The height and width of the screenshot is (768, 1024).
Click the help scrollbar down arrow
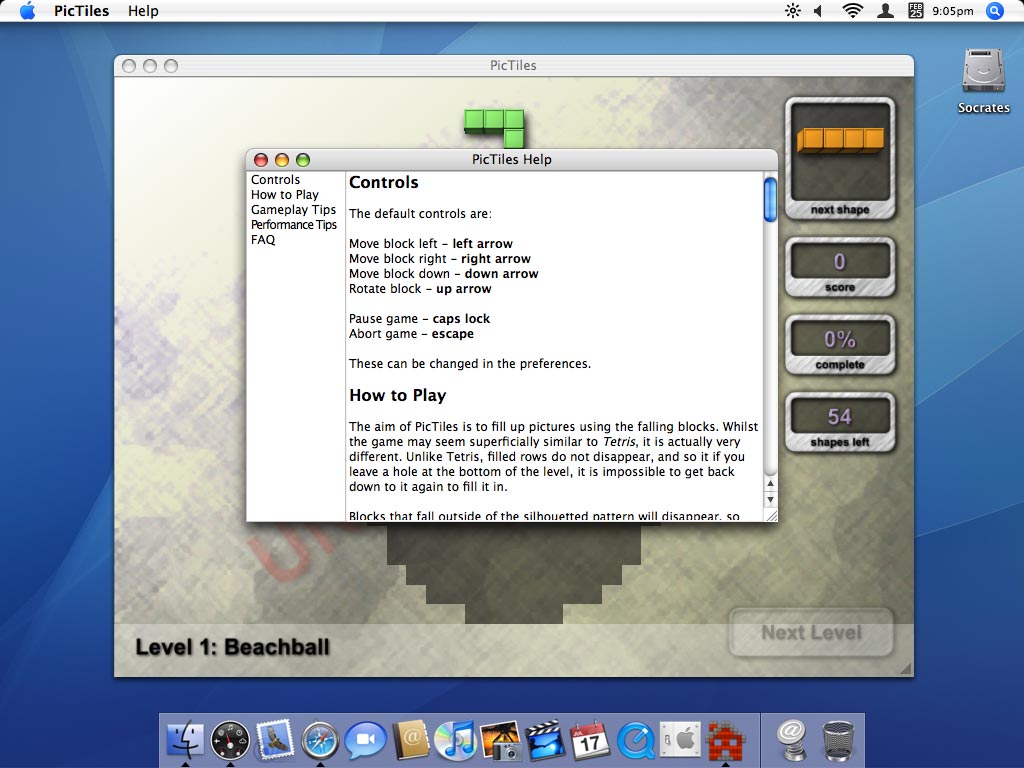point(771,500)
